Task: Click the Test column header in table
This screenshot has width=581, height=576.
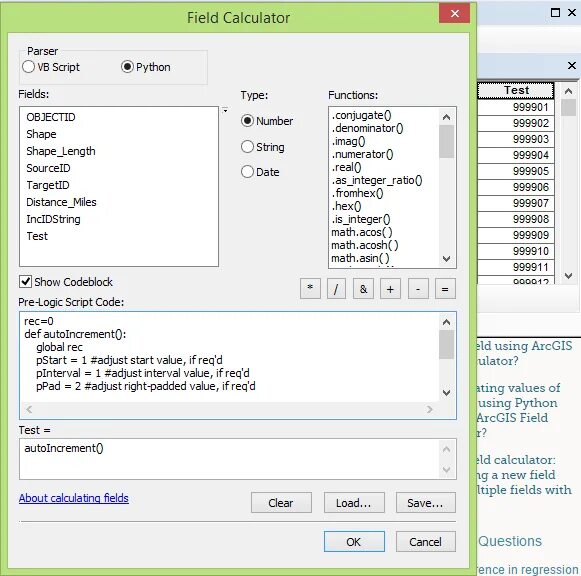Action: pyautogui.click(x=516, y=90)
